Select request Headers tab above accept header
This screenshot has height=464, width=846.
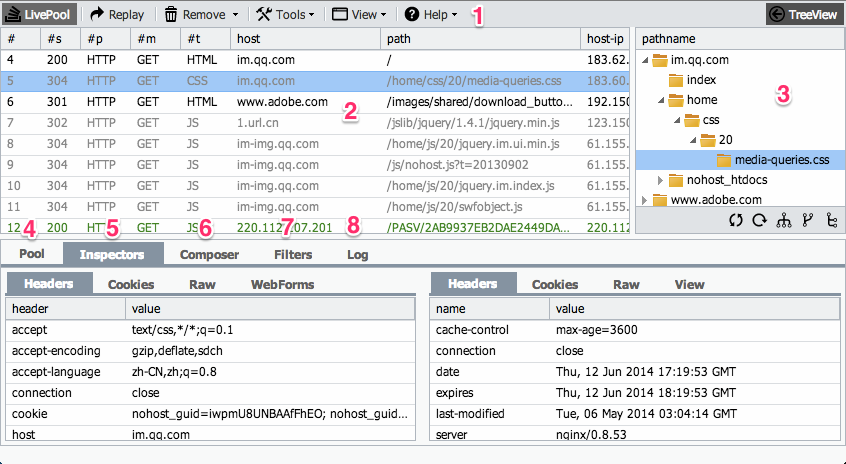point(49,284)
